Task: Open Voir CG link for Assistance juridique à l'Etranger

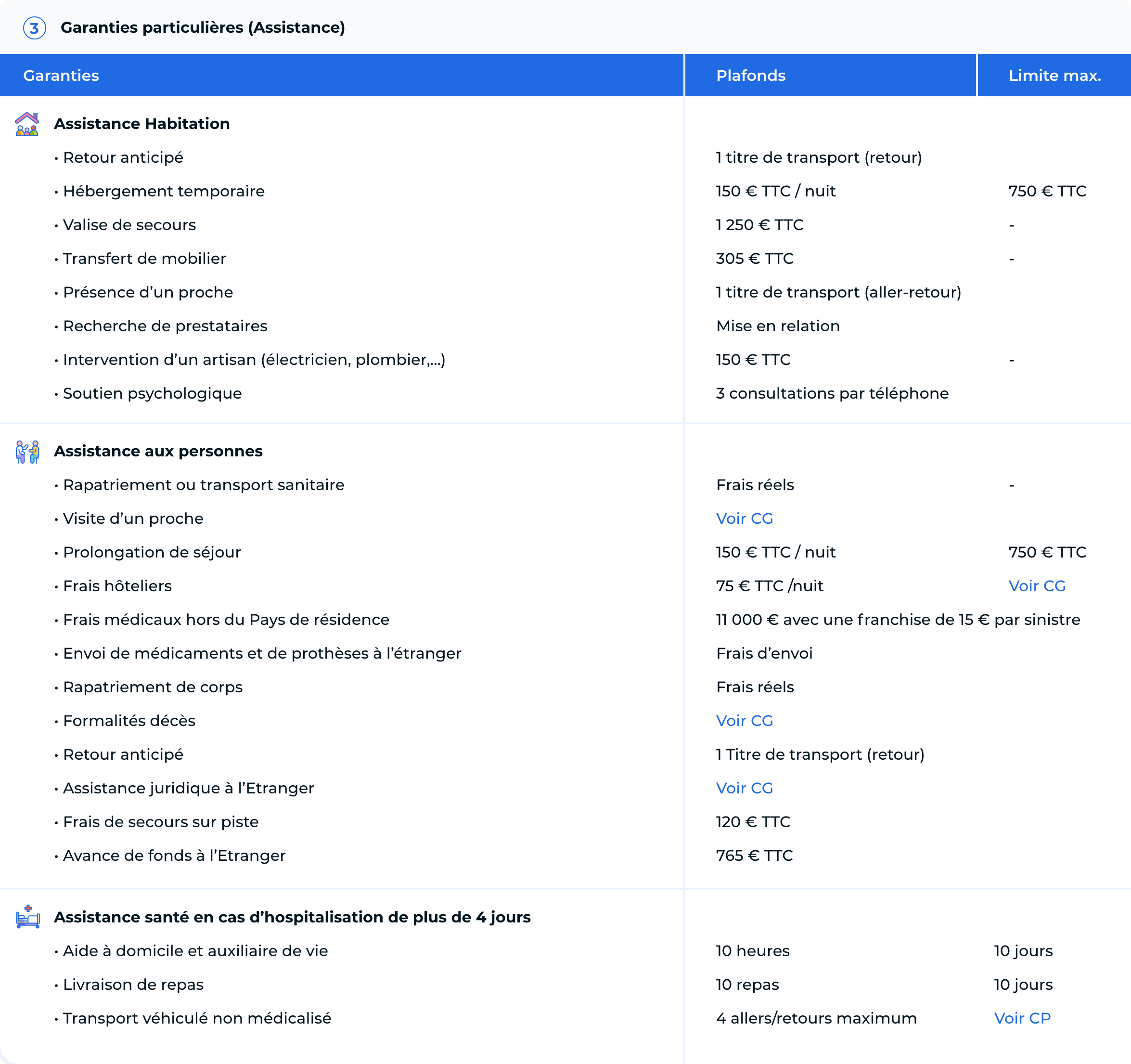Action: point(744,788)
